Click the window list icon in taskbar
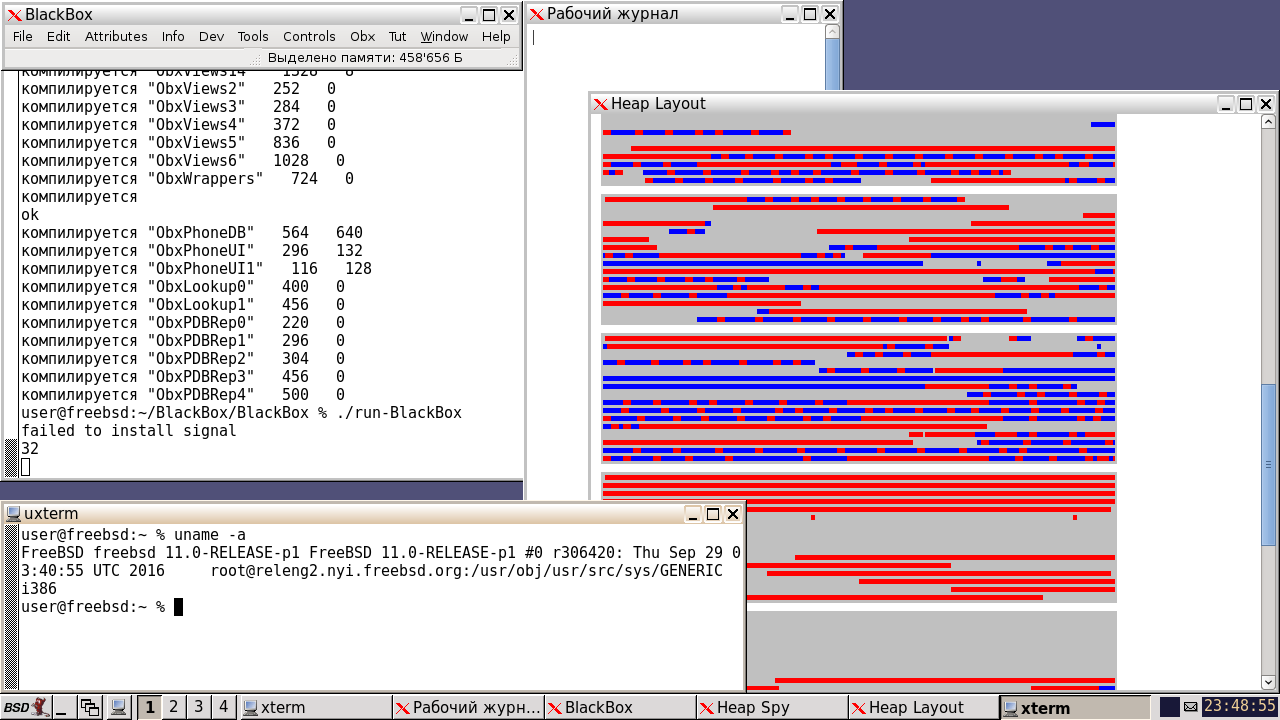The image size is (1280, 720). pyautogui.click(x=90, y=707)
